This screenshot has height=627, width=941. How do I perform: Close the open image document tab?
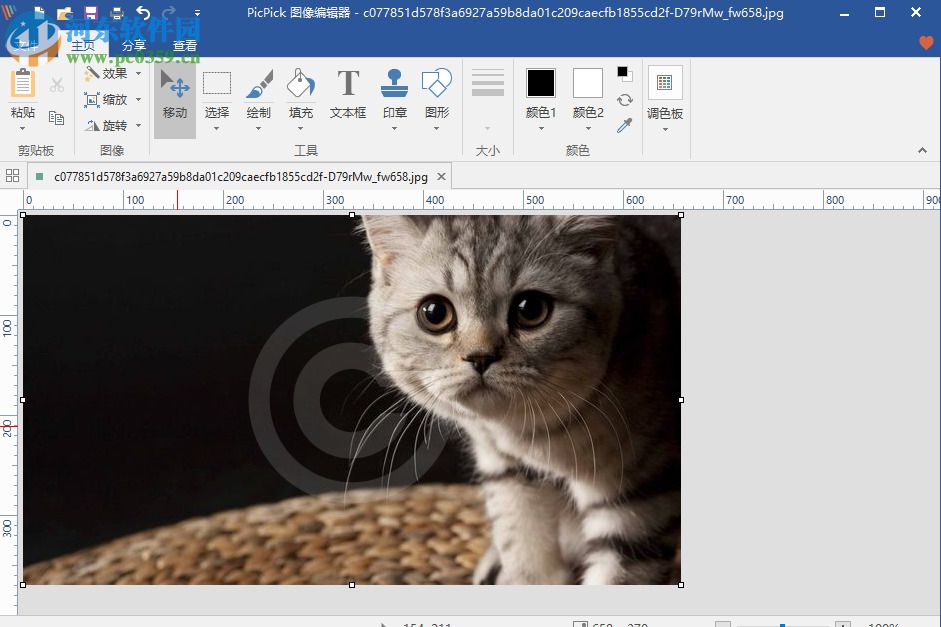[441, 176]
